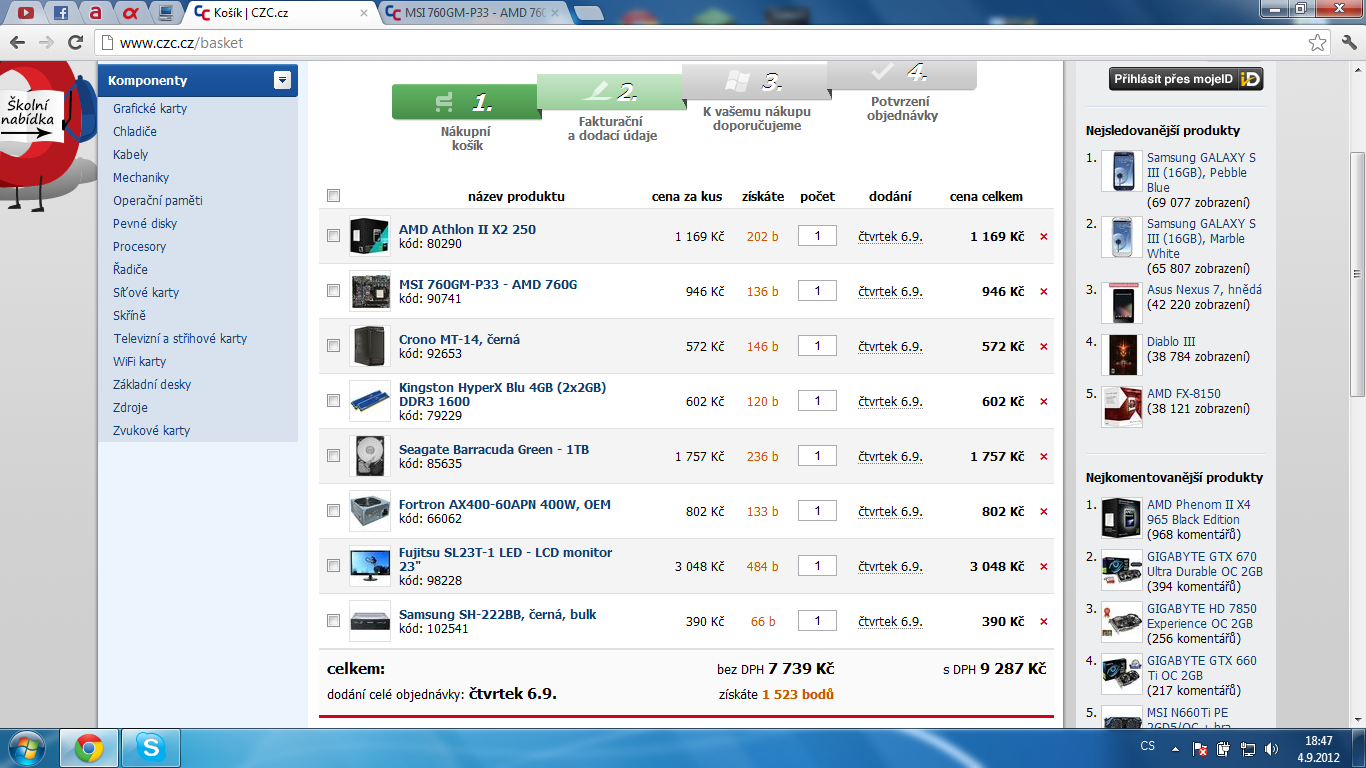This screenshot has height=768, width=1366.
Task: Click AMD Athlon II X2 250 product thumbnail
Action: pyautogui.click(x=369, y=236)
